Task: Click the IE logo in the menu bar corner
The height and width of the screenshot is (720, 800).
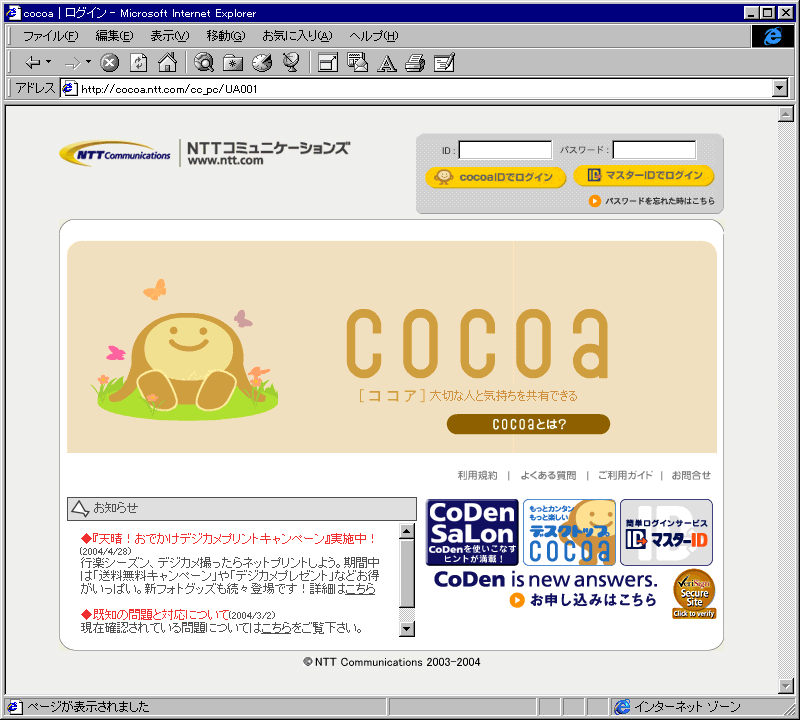Action: click(x=772, y=36)
